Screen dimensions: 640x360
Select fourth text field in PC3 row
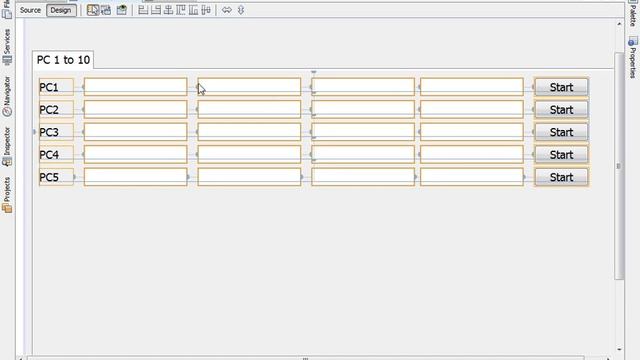pyautogui.click(x=472, y=132)
